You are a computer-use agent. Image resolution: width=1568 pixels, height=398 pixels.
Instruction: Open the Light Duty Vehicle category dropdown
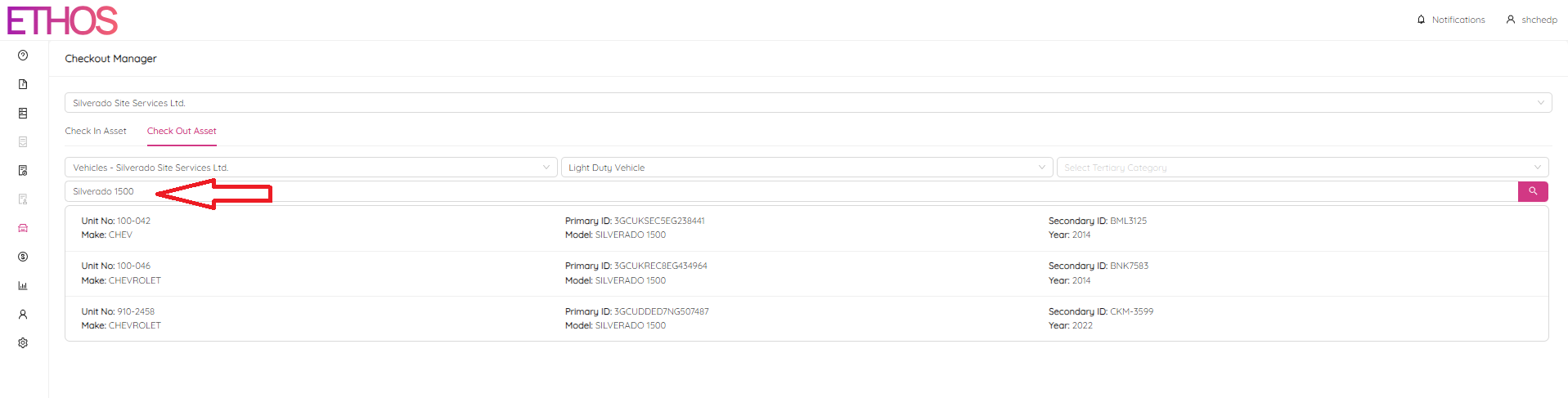pos(806,168)
